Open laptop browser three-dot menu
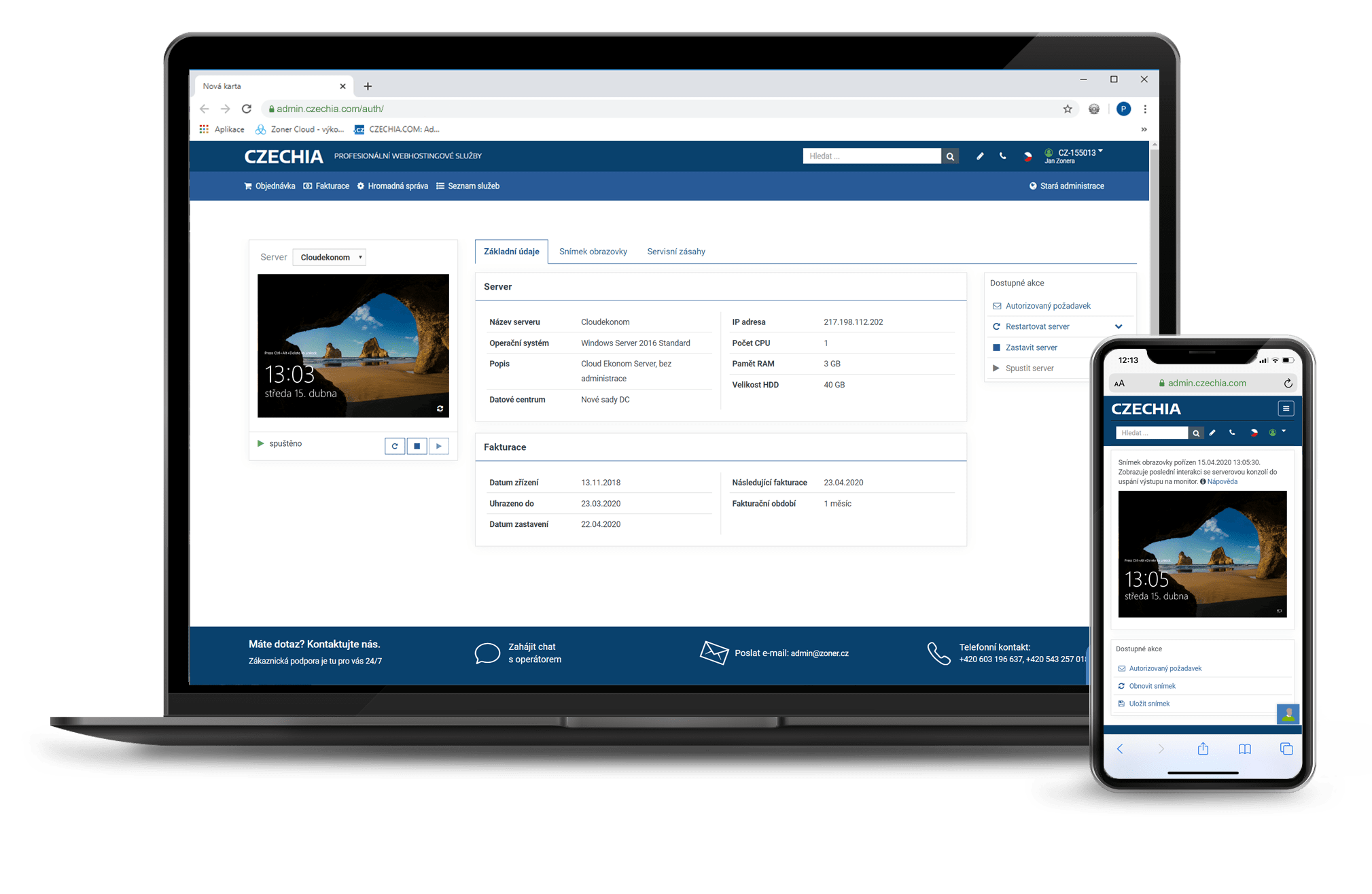Image resolution: width=1372 pixels, height=894 pixels. pos(1145,109)
